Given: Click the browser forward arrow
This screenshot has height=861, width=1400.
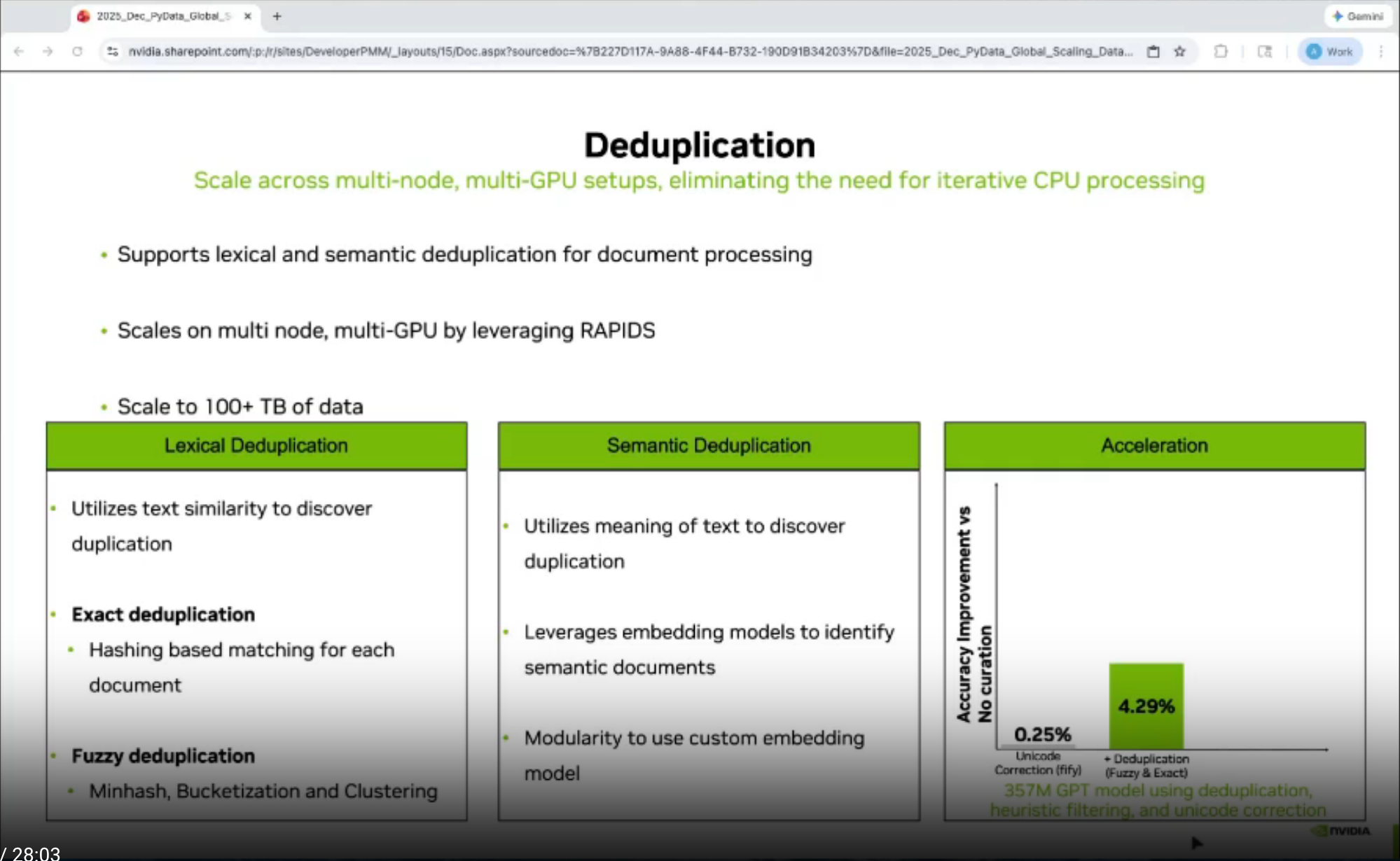Looking at the screenshot, I should pos(48,51).
